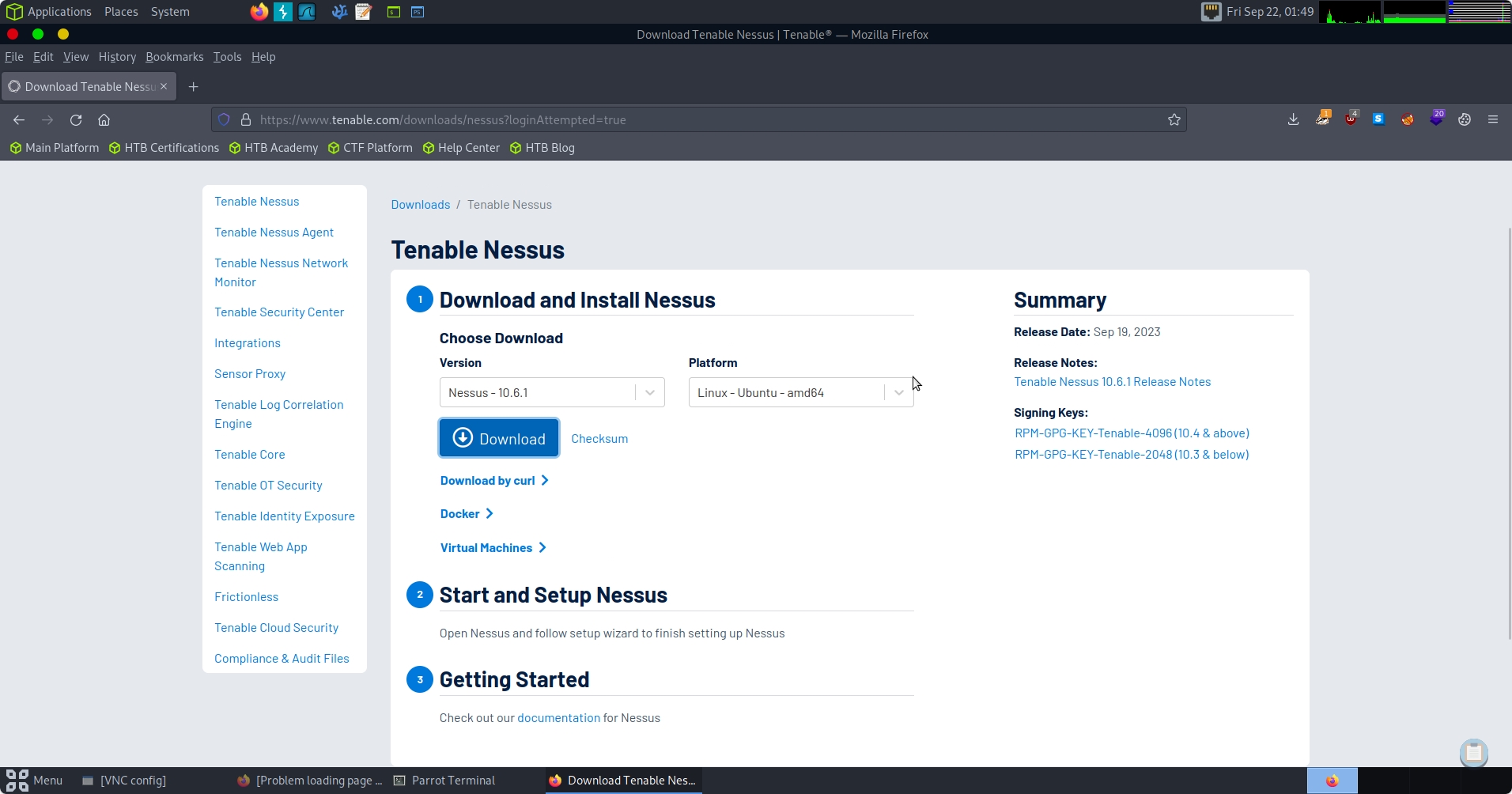The image size is (1512, 794).
Task: Select Tenable Security Center in sidebar
Action: pos(279,312)
